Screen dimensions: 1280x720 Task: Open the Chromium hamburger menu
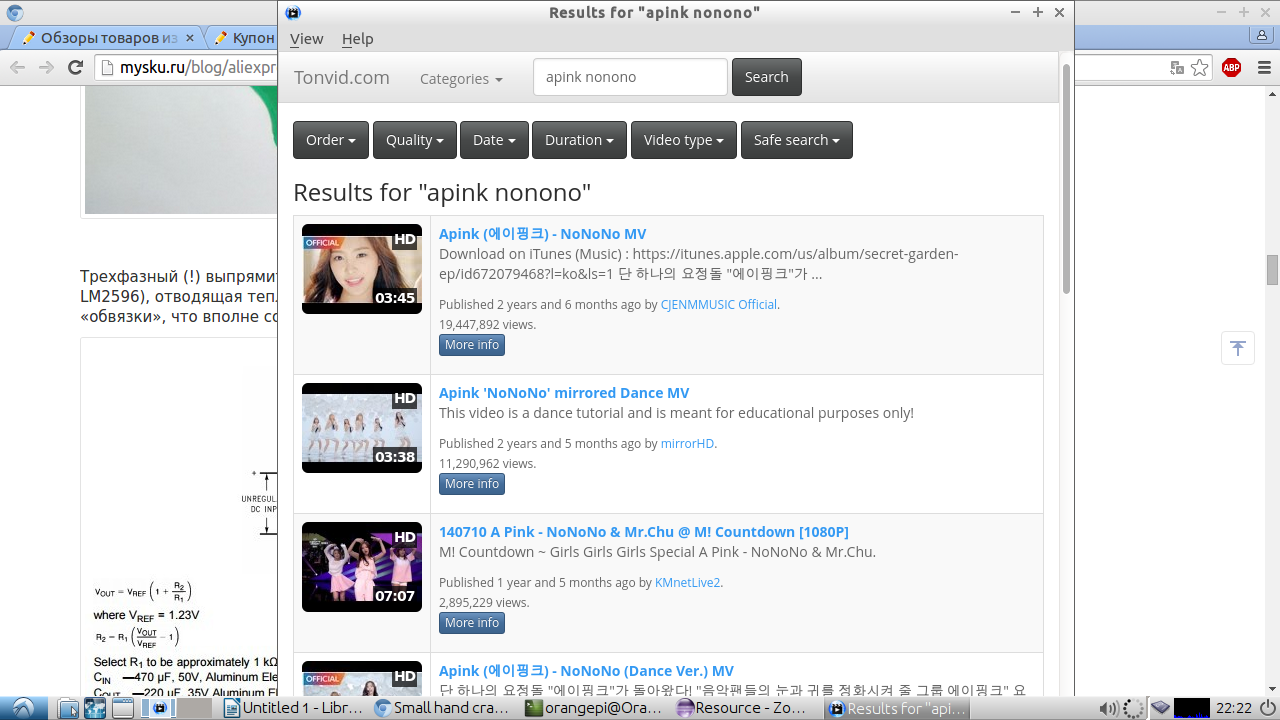coord(1264,68)
